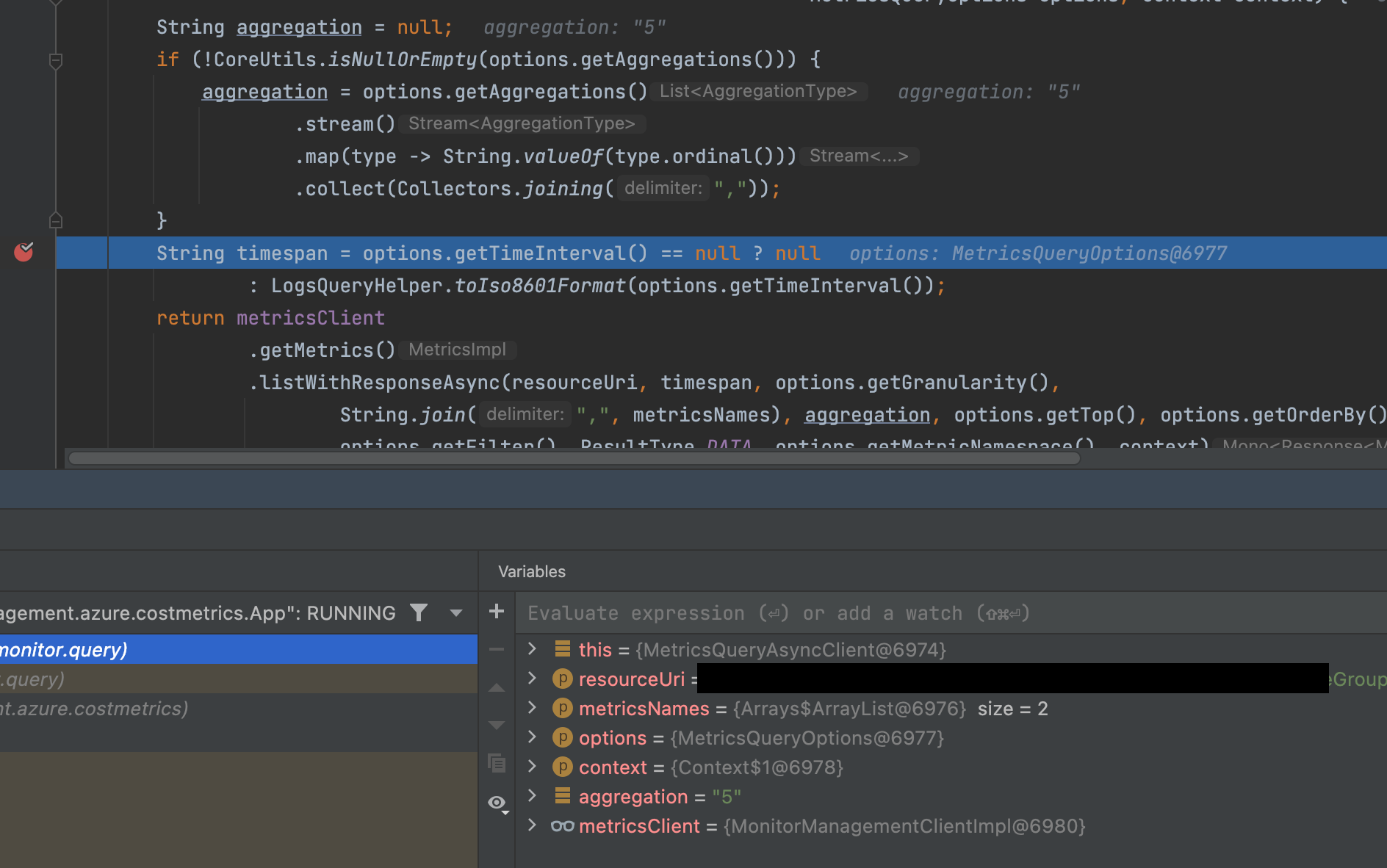Click the parameter icon beside context

[x=562, y=767]
